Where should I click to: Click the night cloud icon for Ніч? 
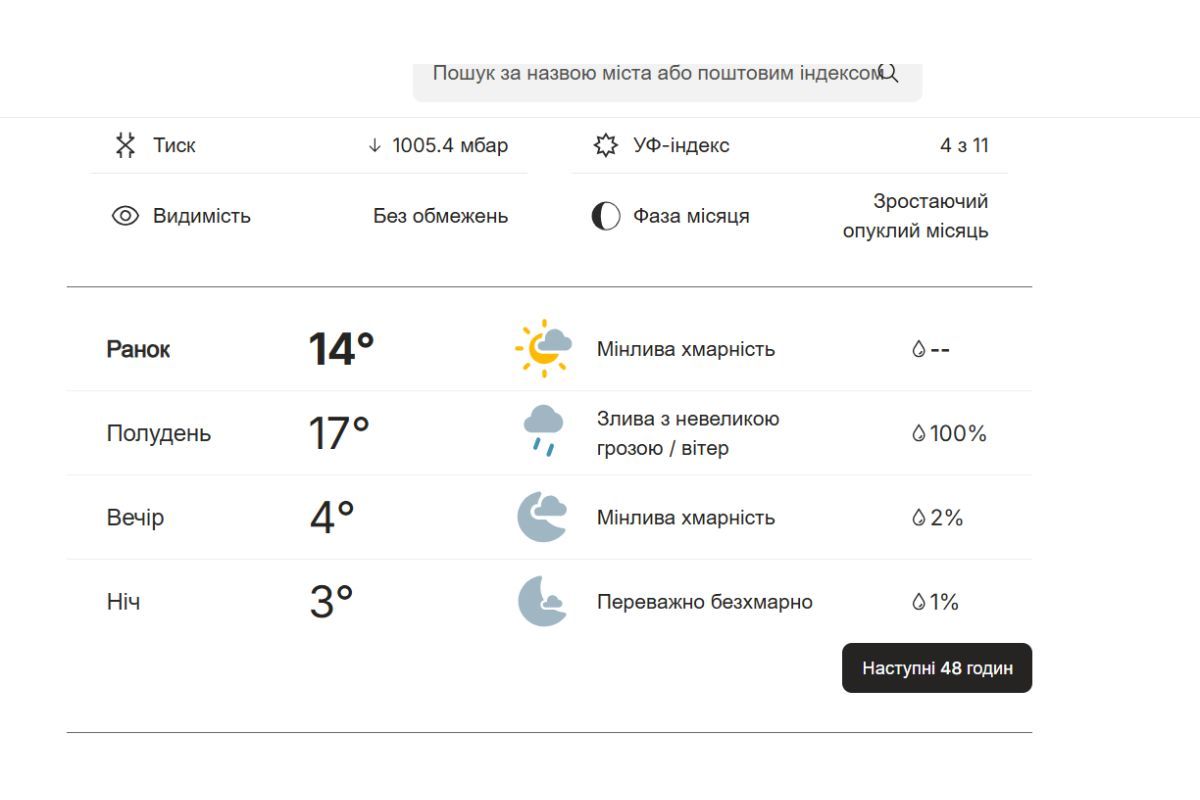click(541, 601)
